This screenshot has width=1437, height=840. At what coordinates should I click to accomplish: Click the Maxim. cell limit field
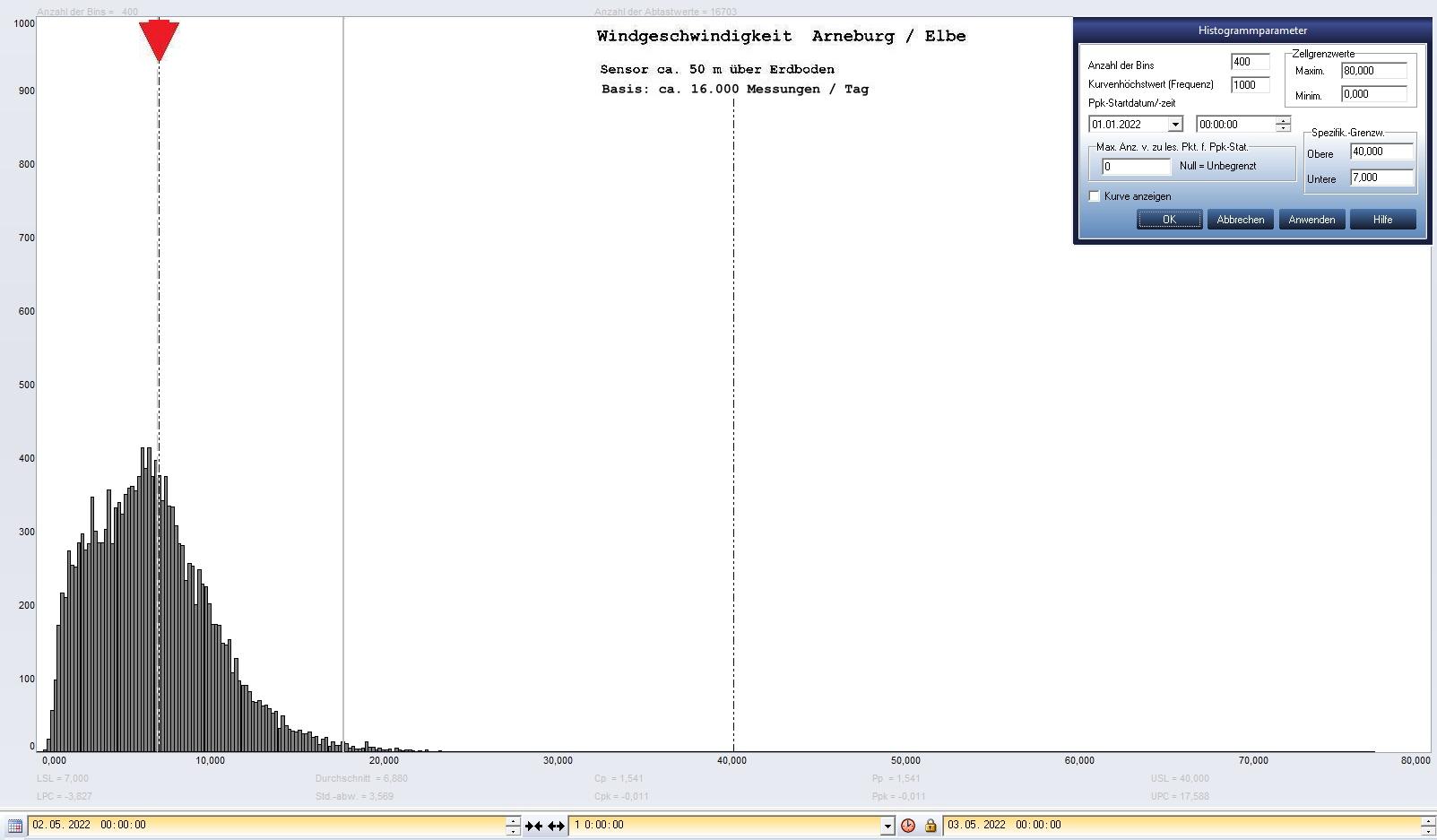[1373, 71]
